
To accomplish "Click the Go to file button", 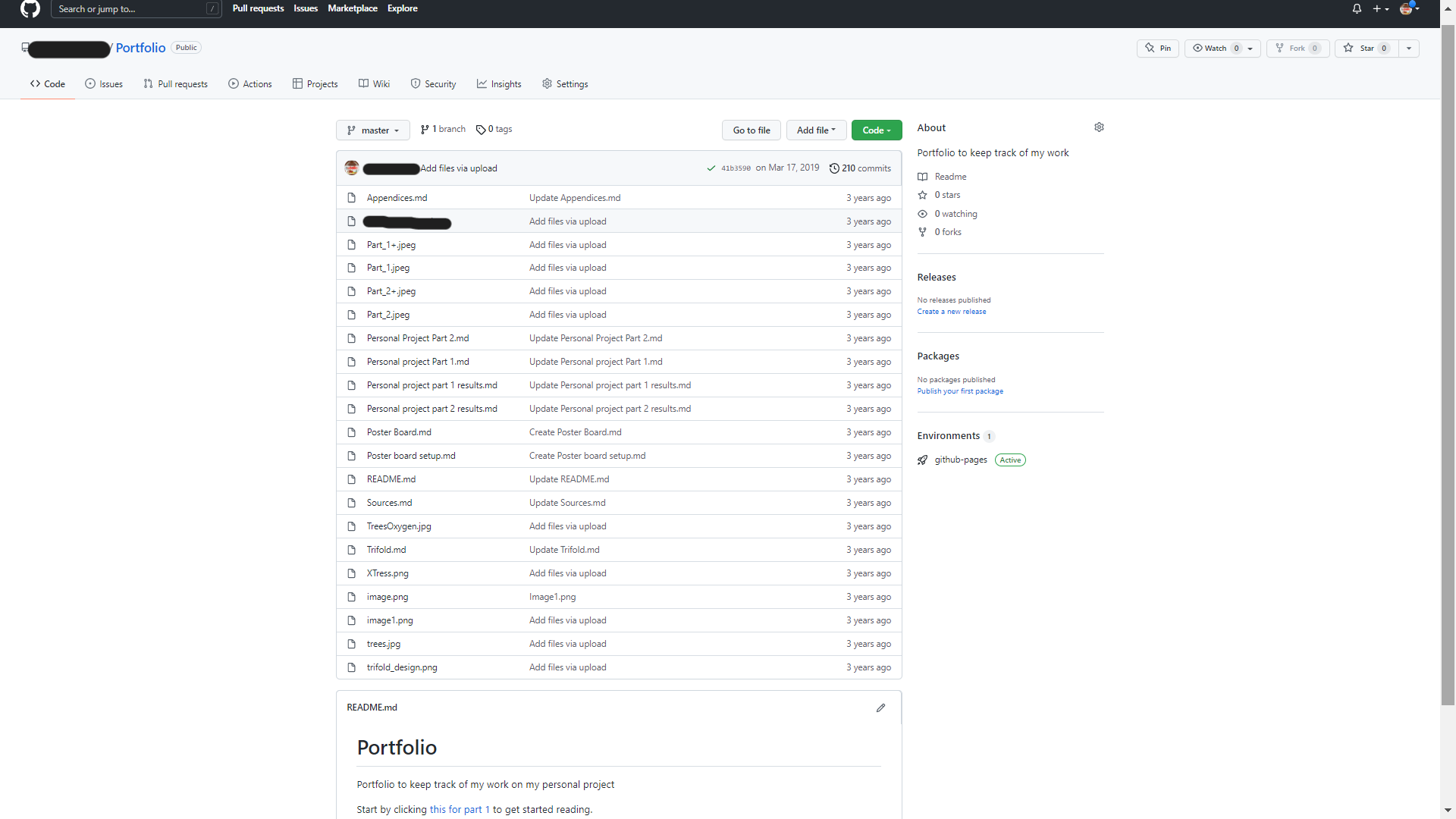I will click(751, 130).
